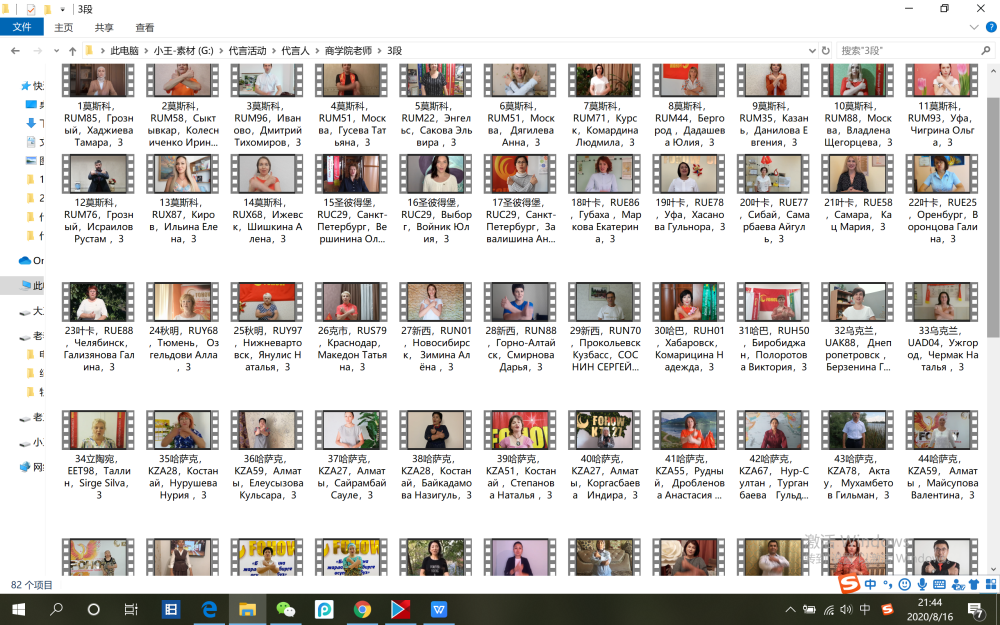Image resolution: width=1000 pixels, height=625 pixels.
Task: Click the file name 40哈萨克 KZA27 Коргасбаев
Action: tap(605, 477)
